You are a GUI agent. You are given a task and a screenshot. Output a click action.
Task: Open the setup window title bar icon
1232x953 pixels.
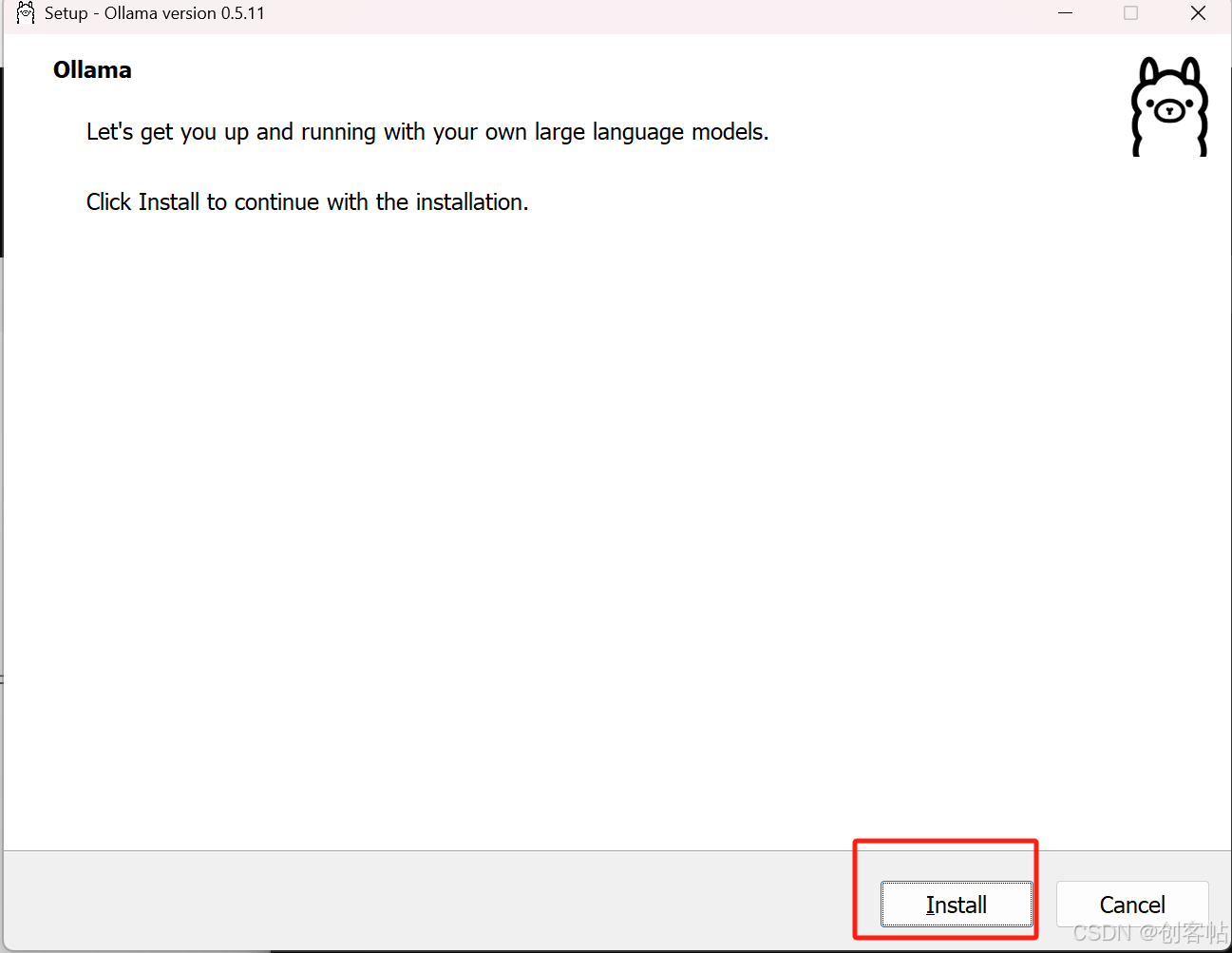tap(26, 13)
